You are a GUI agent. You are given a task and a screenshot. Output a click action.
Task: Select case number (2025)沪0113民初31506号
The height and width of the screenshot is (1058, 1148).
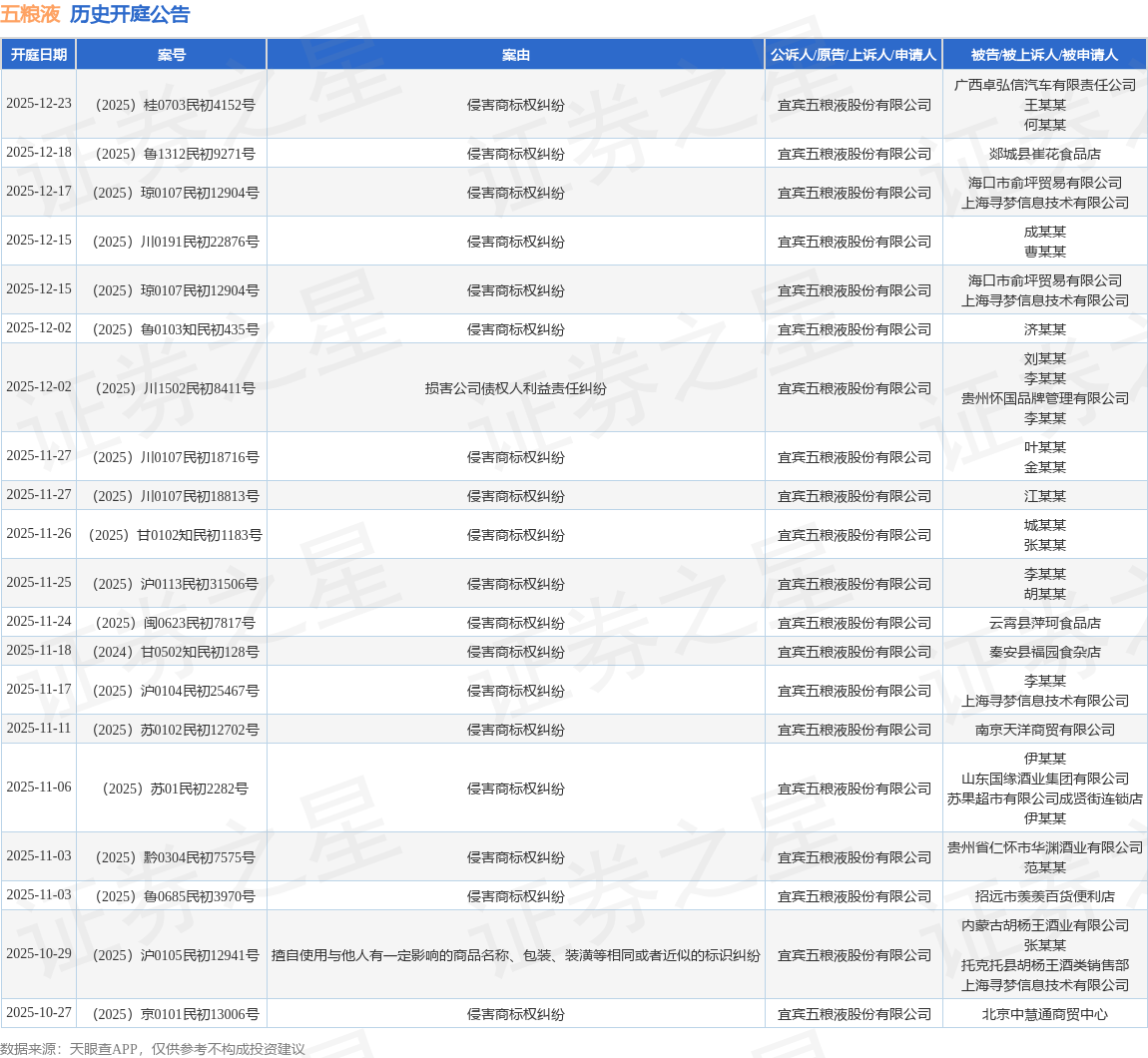(x=172, y=584)
